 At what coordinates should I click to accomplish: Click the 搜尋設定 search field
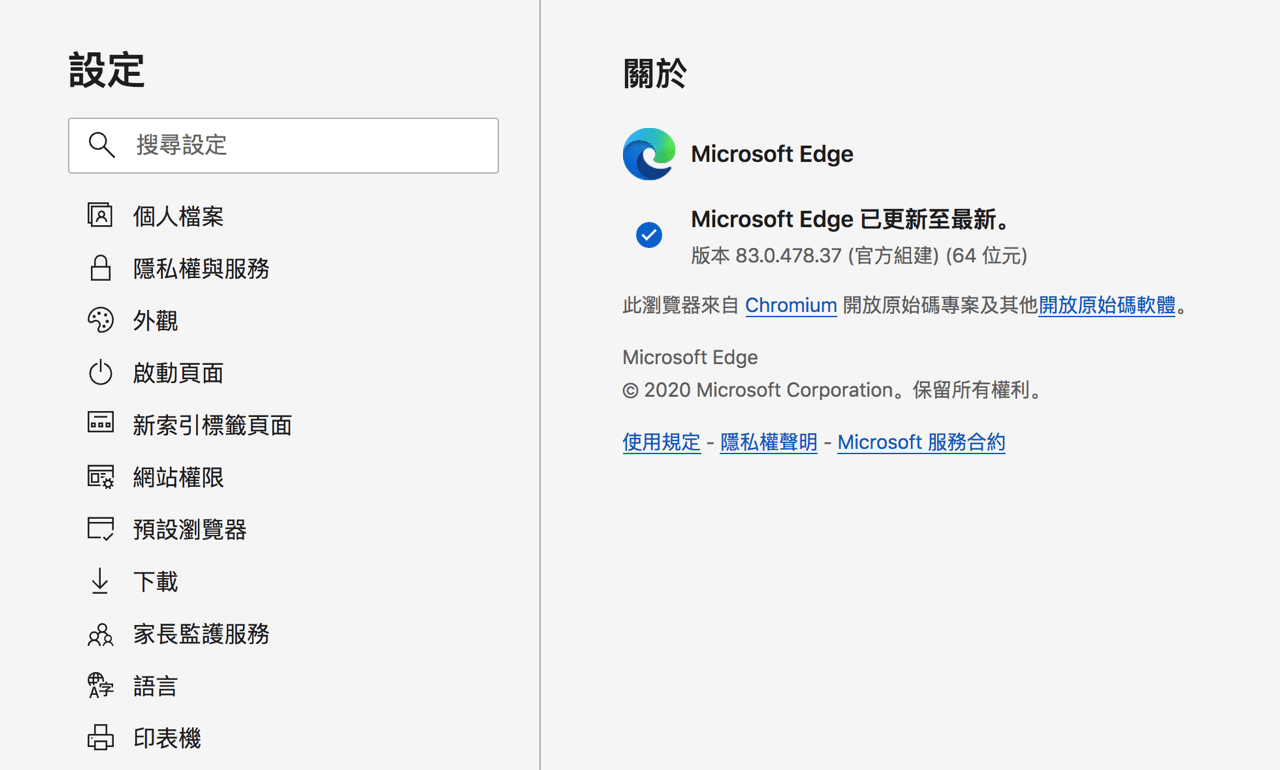[283, 145]
